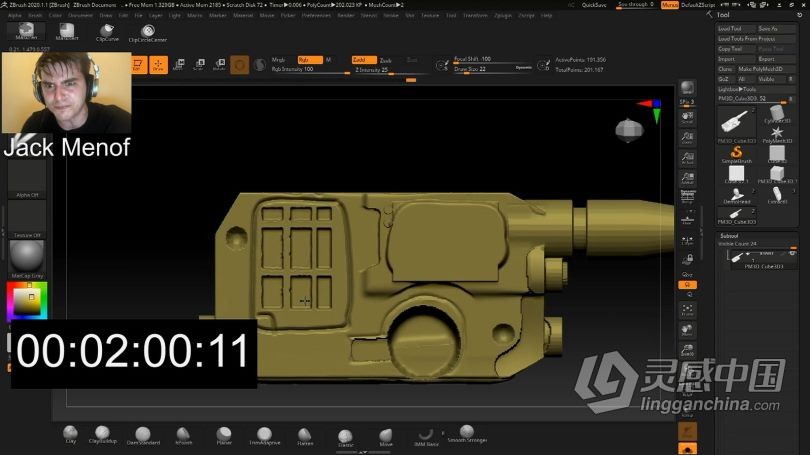Toggle the Dynamic draw size switch
Image resolution: width=810 pixels, height=455 pixels.
point(523,68)
